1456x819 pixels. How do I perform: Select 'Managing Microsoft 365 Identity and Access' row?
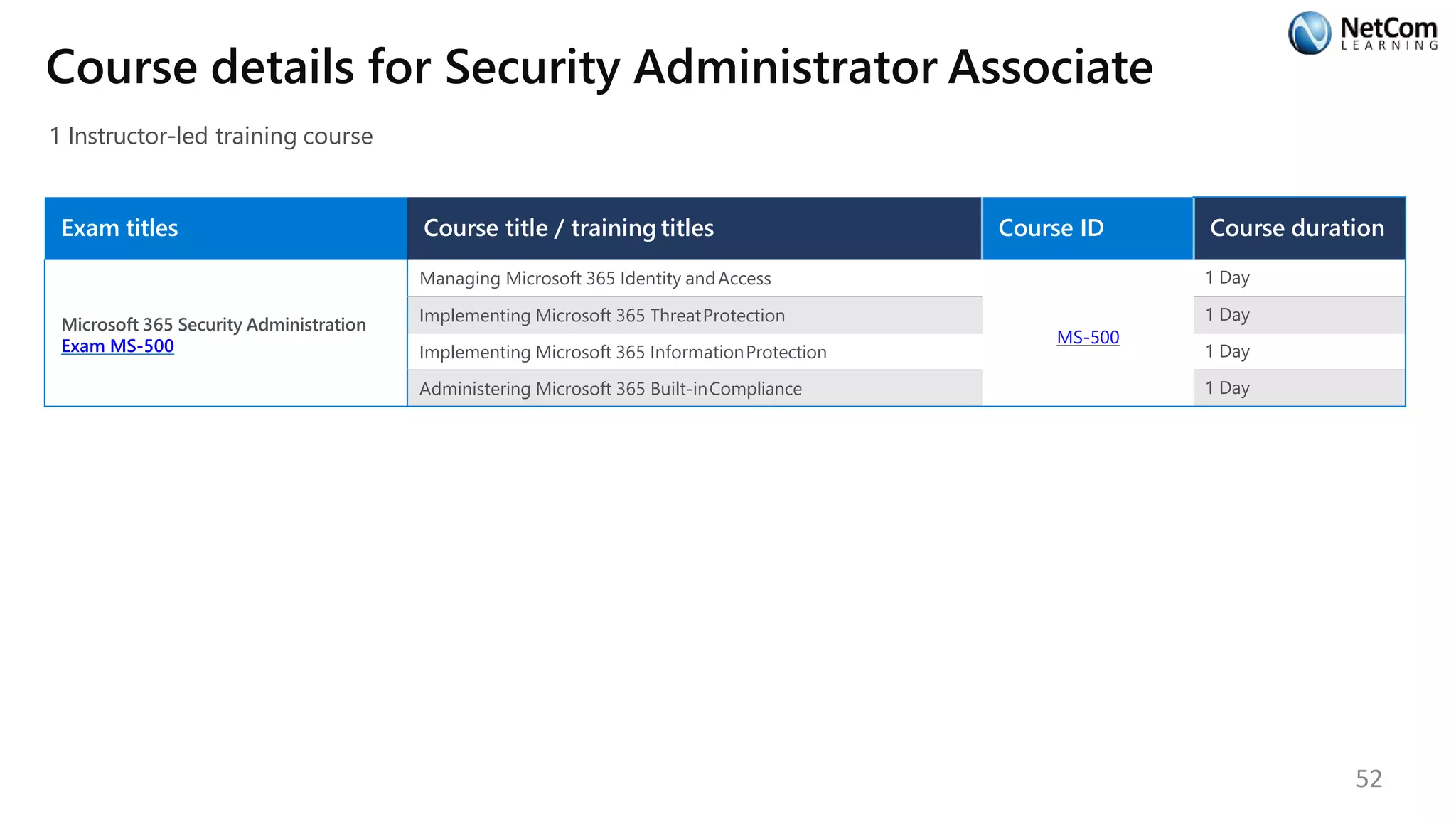pyautogui.click(x=695, y=278)
